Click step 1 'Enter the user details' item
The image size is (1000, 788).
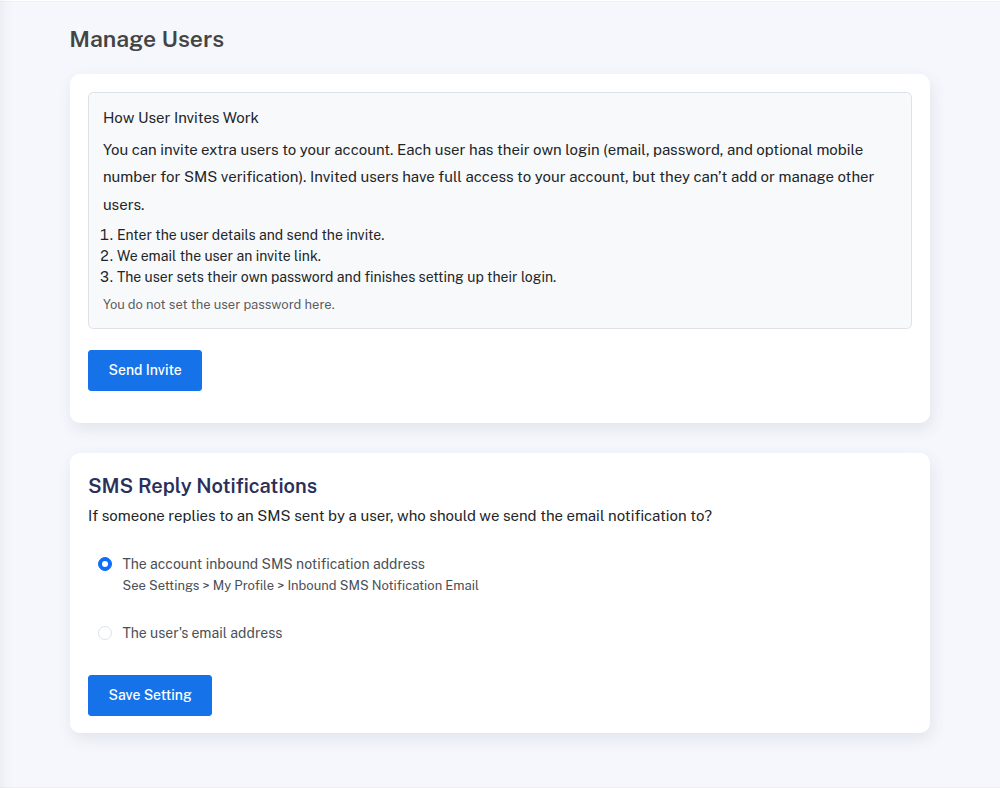click(x=250, y=235)
